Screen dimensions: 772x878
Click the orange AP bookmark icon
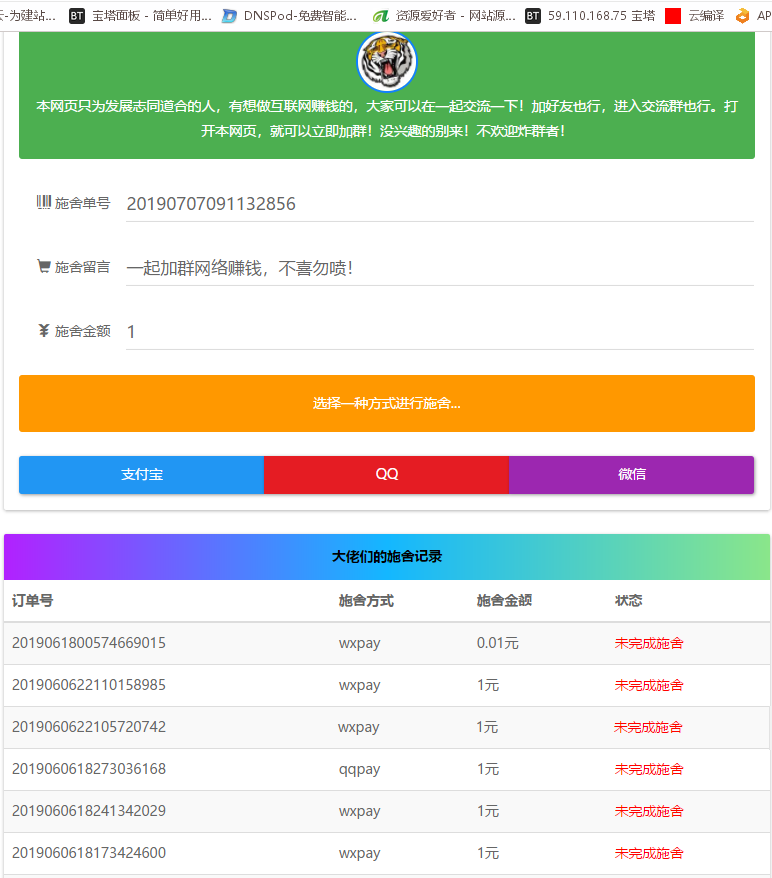742,16
